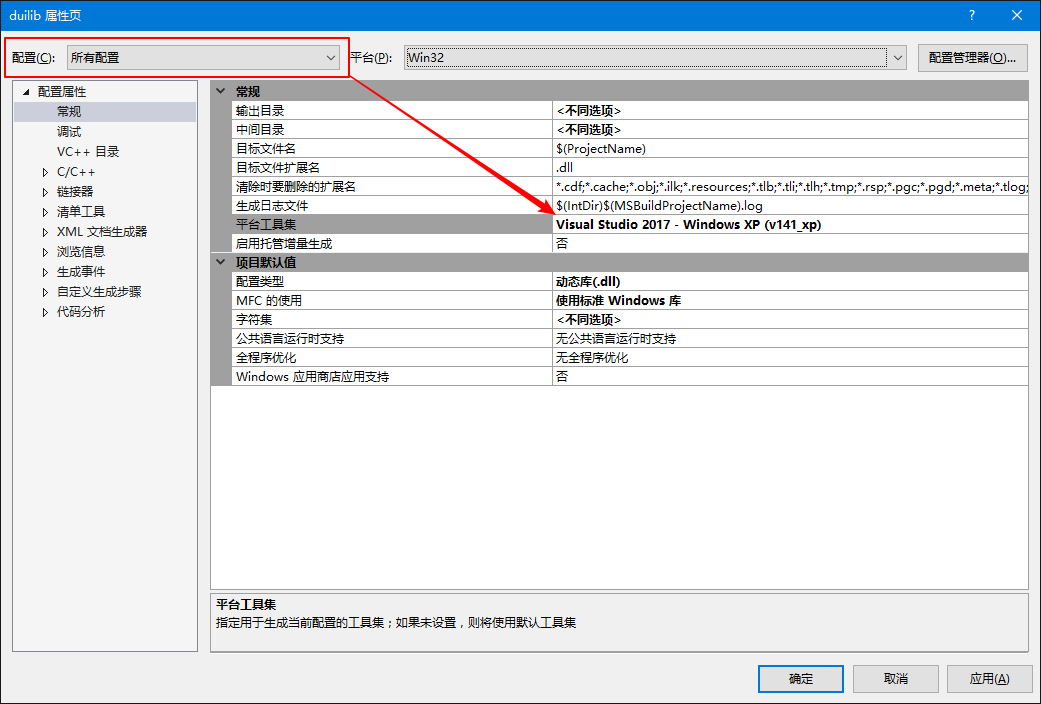This screenshot has width=1041, height=704.
Task: Click the 确定 button
Action: pos(801,679)
